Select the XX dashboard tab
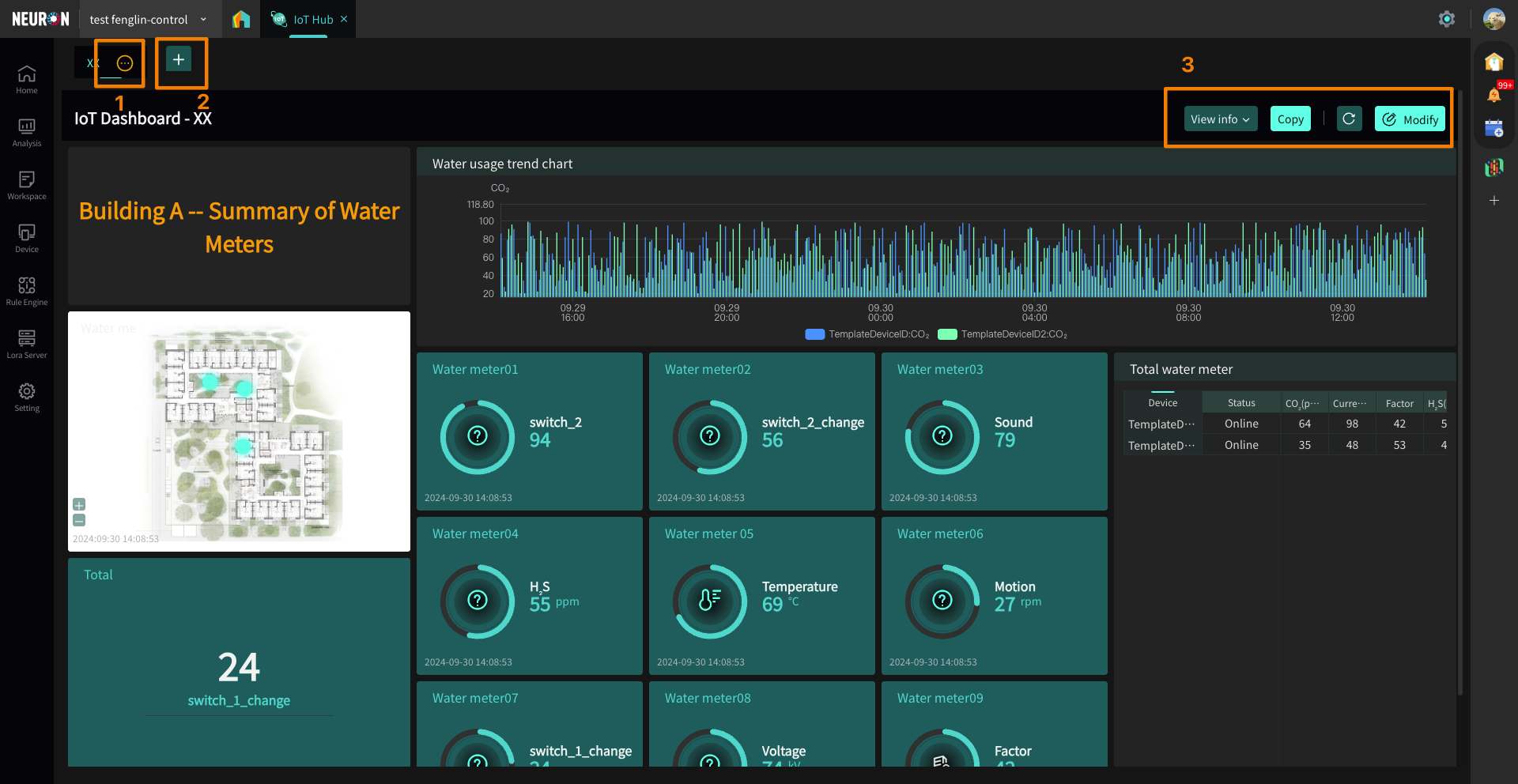Viewport: 1518px width, 784px height. point(93,63)
